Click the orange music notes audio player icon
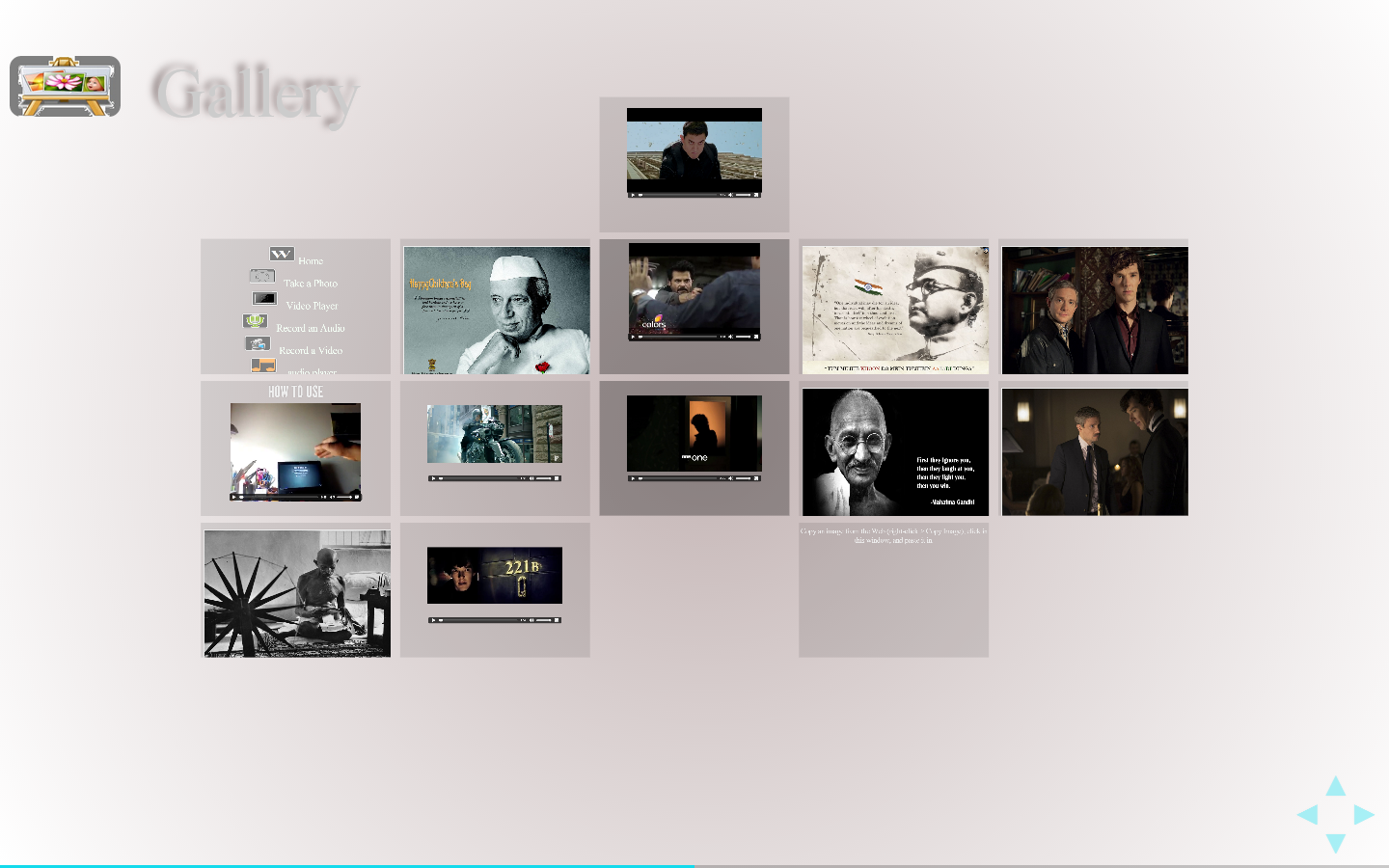This screenshot has width=1389, height=868. point(263,366)
